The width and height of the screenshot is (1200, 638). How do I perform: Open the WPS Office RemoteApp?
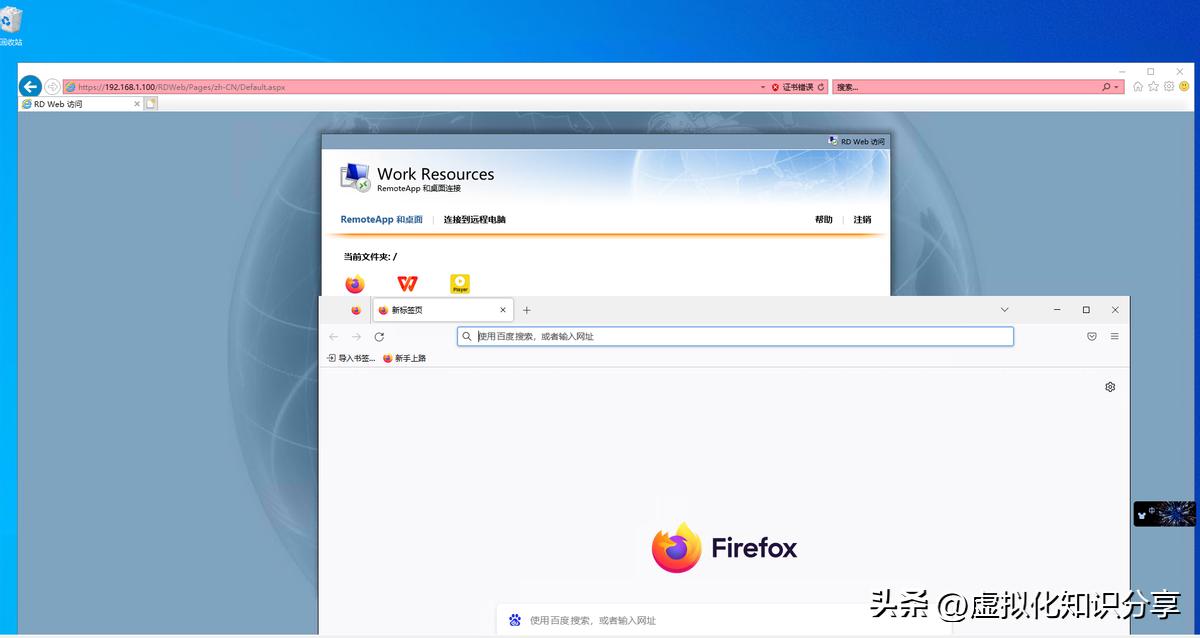coord(407,283)
